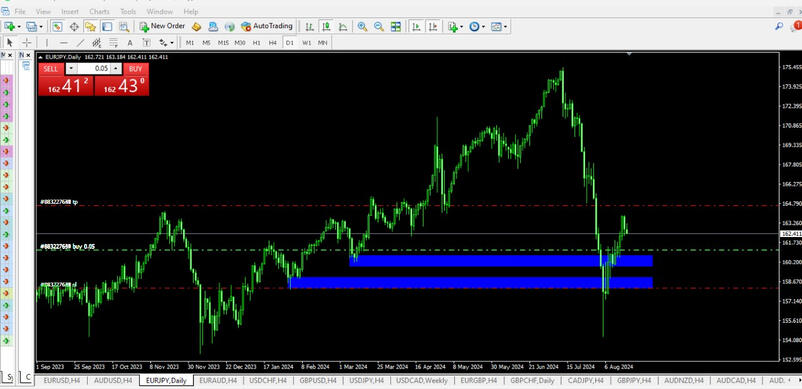Screen dimensions: 802x389
Task: Close the Market Watch panel
Action: click(x=10, y=55)
